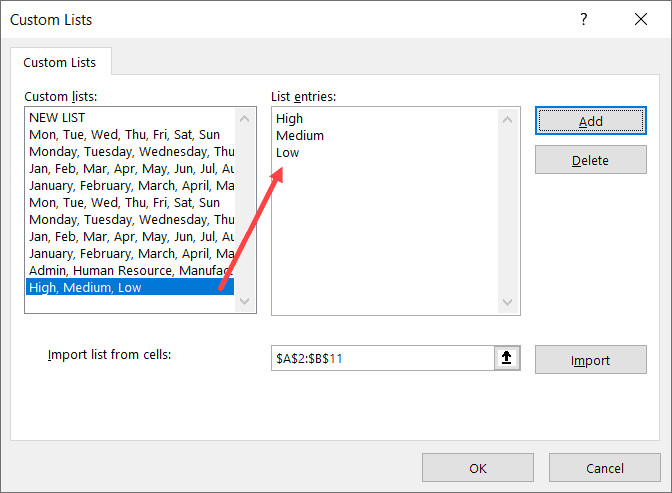Confirm with the OK button

point(477,467)
